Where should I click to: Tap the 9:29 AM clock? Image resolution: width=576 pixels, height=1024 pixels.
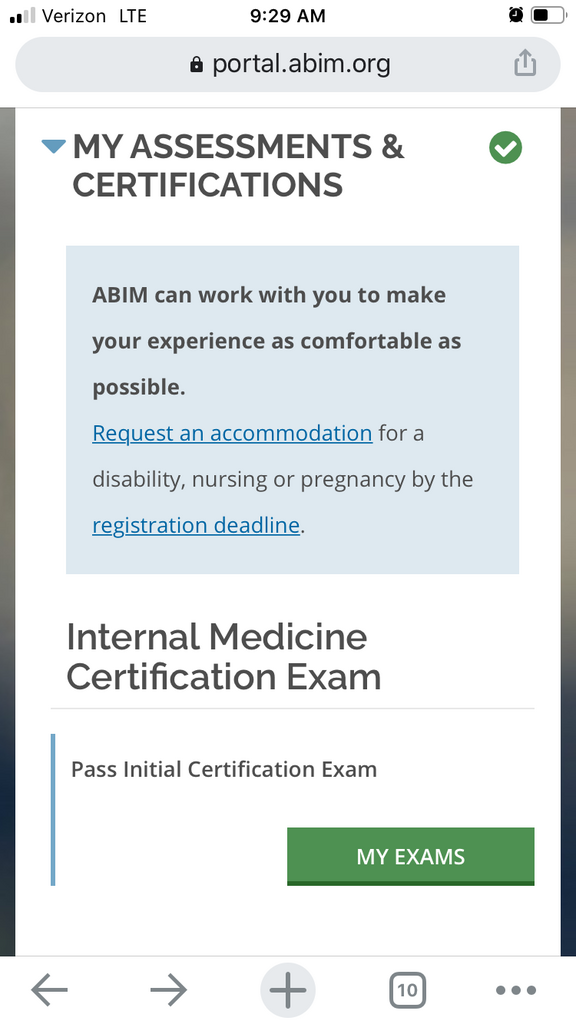tap(288, 16)
